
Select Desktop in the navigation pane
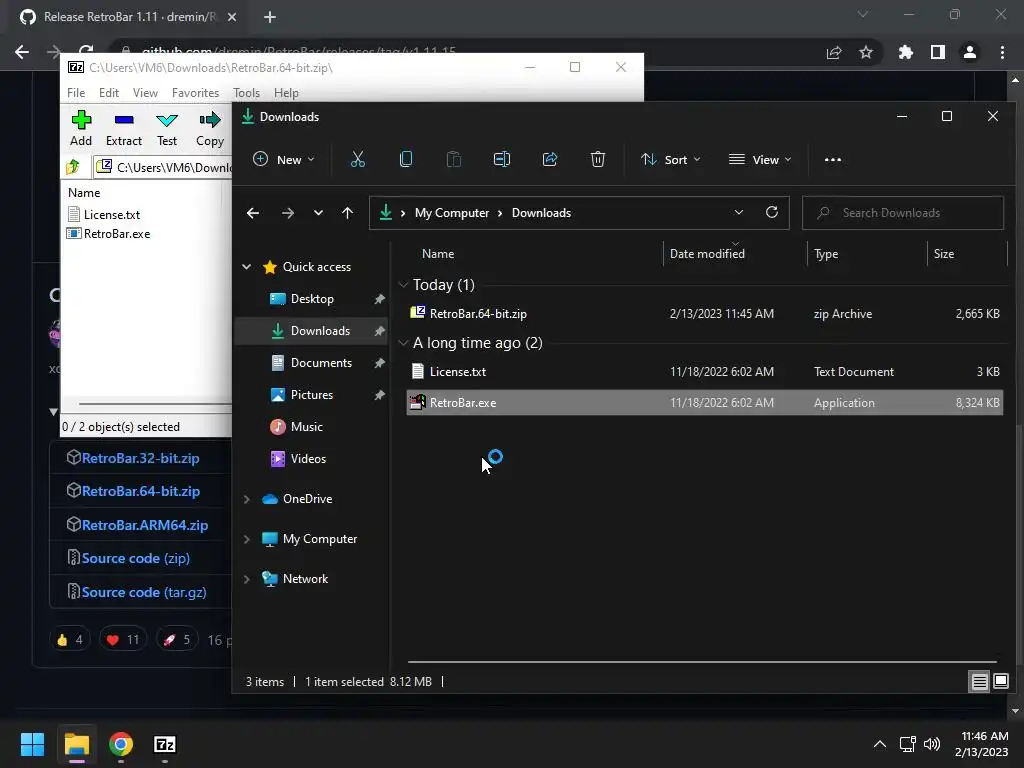point(312,299)
